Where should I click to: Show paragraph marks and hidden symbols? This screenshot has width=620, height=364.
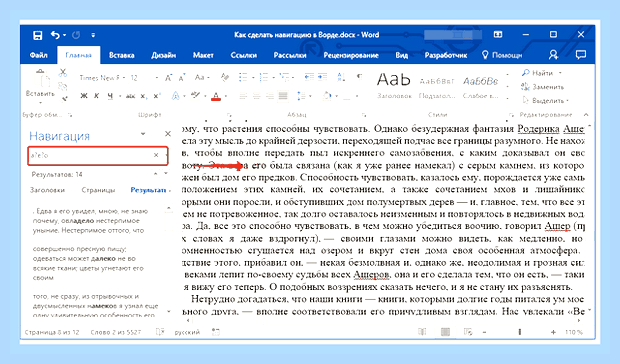pos(359,77)
